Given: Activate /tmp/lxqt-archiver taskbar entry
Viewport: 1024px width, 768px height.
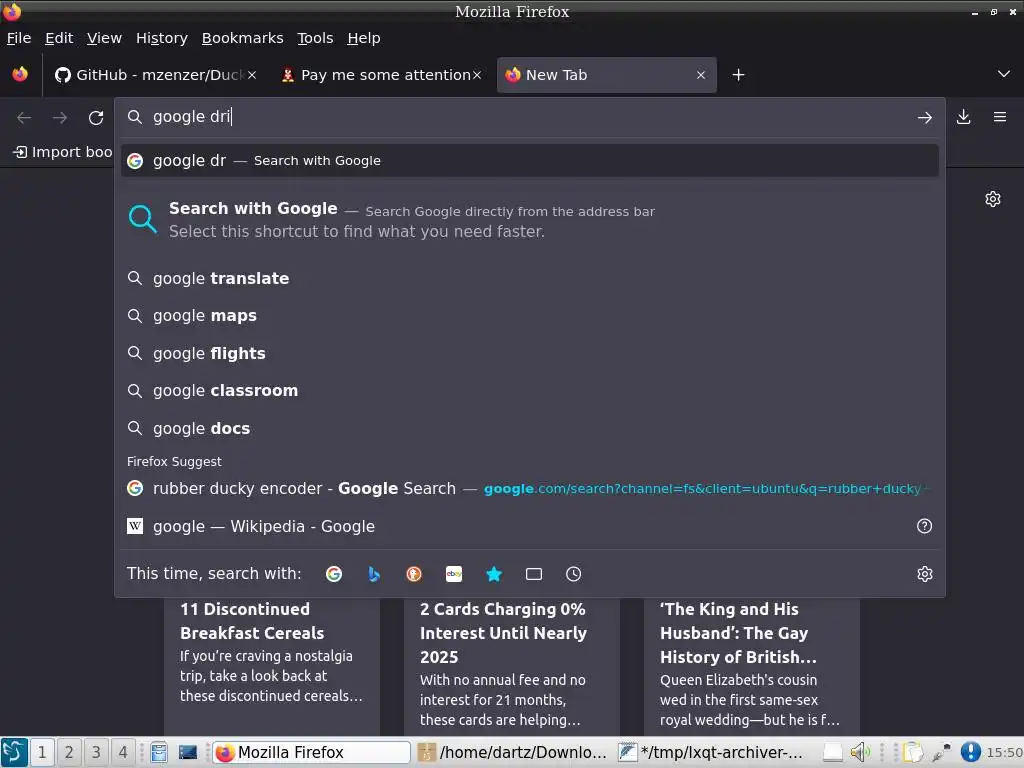Looking at the screenshot, I should coord(713,752).
